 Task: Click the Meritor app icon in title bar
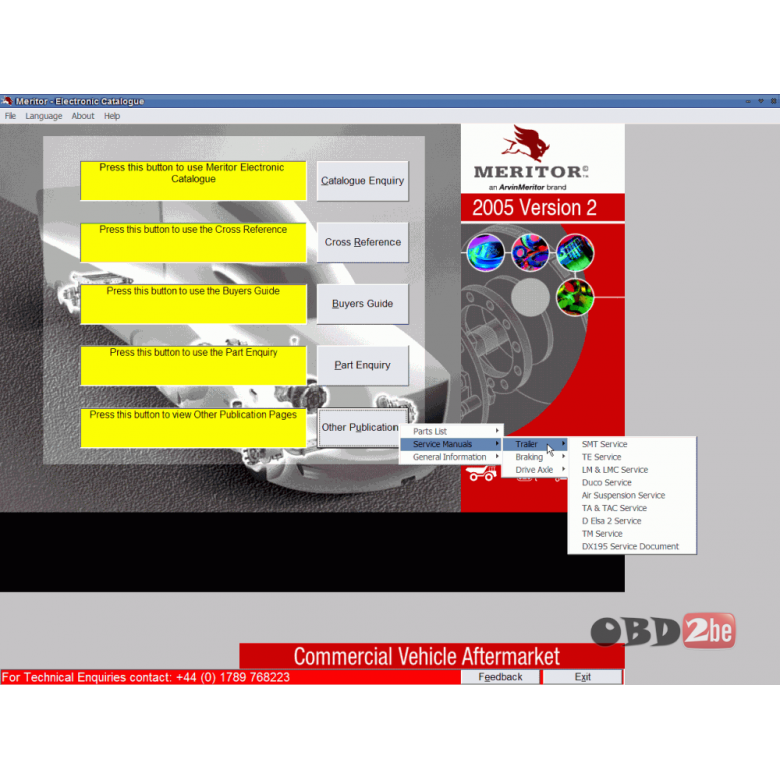(x=7, y=101)
